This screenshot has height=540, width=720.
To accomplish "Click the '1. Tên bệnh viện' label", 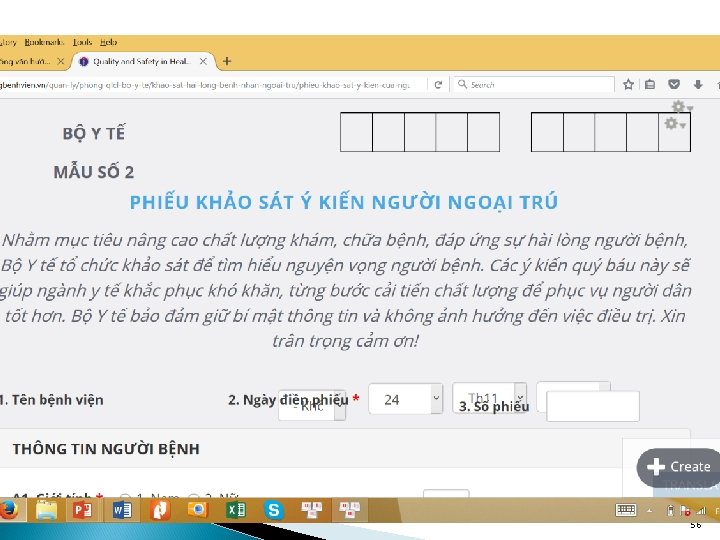I will 51,400.
